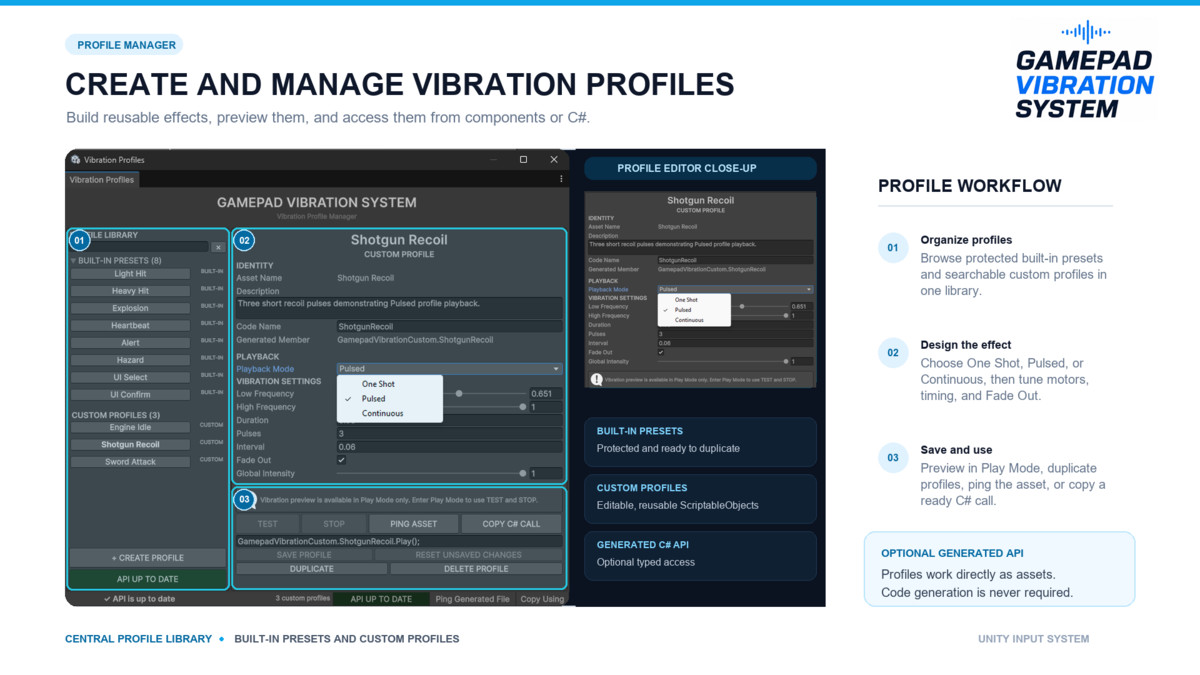The height and width of the screenshot is (675, 1200).
Task: Click the TEST button
Action: [x=268, y=524]
